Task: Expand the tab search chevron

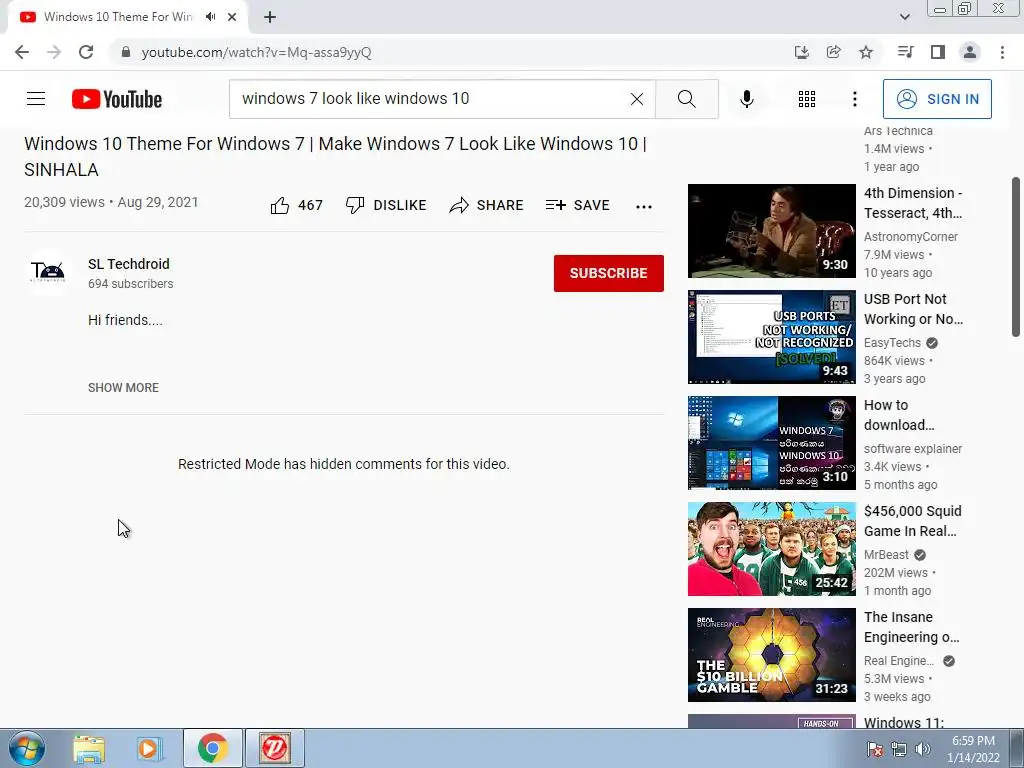Action: point(904,17)
